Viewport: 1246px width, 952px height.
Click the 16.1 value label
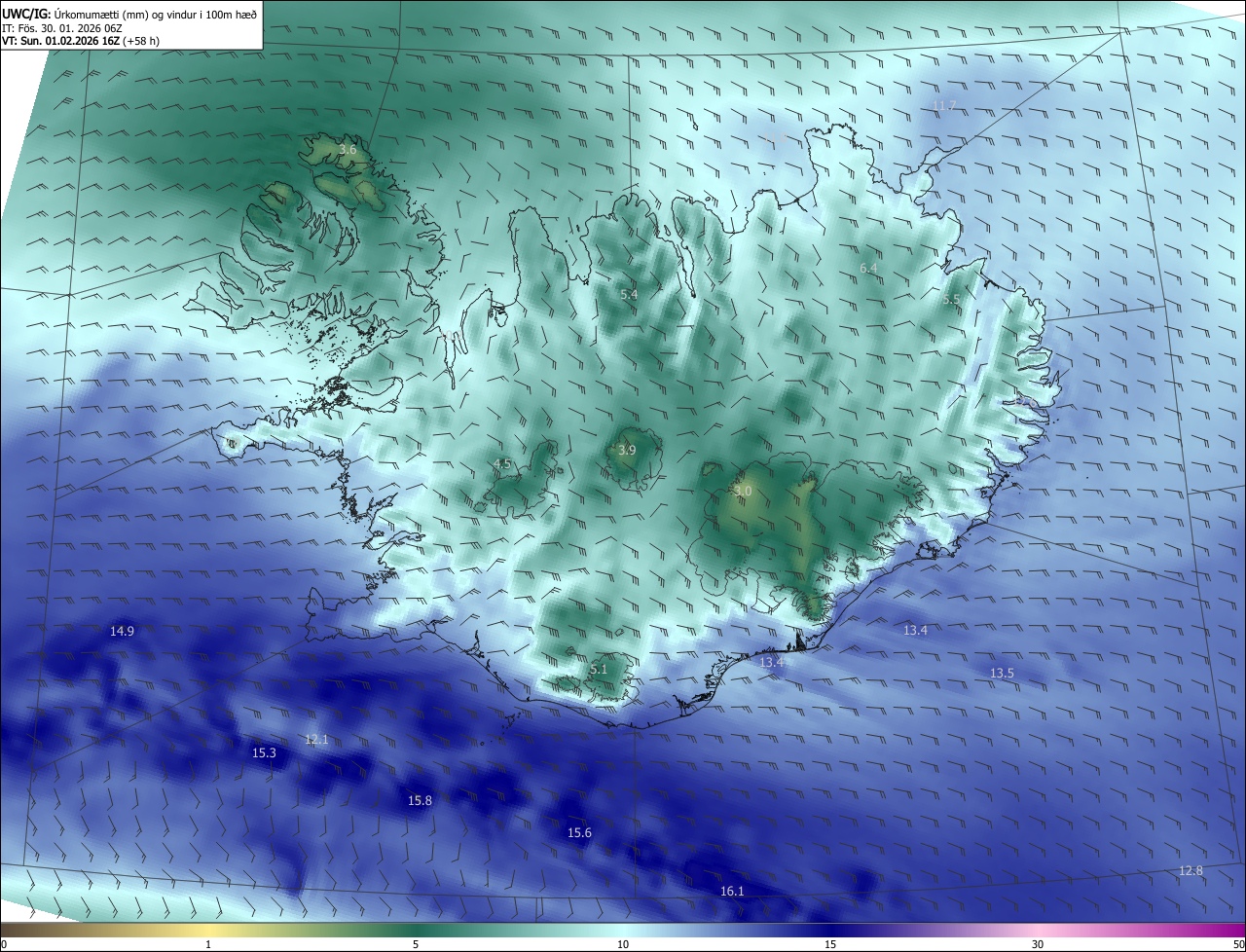[x=732, y=891]
